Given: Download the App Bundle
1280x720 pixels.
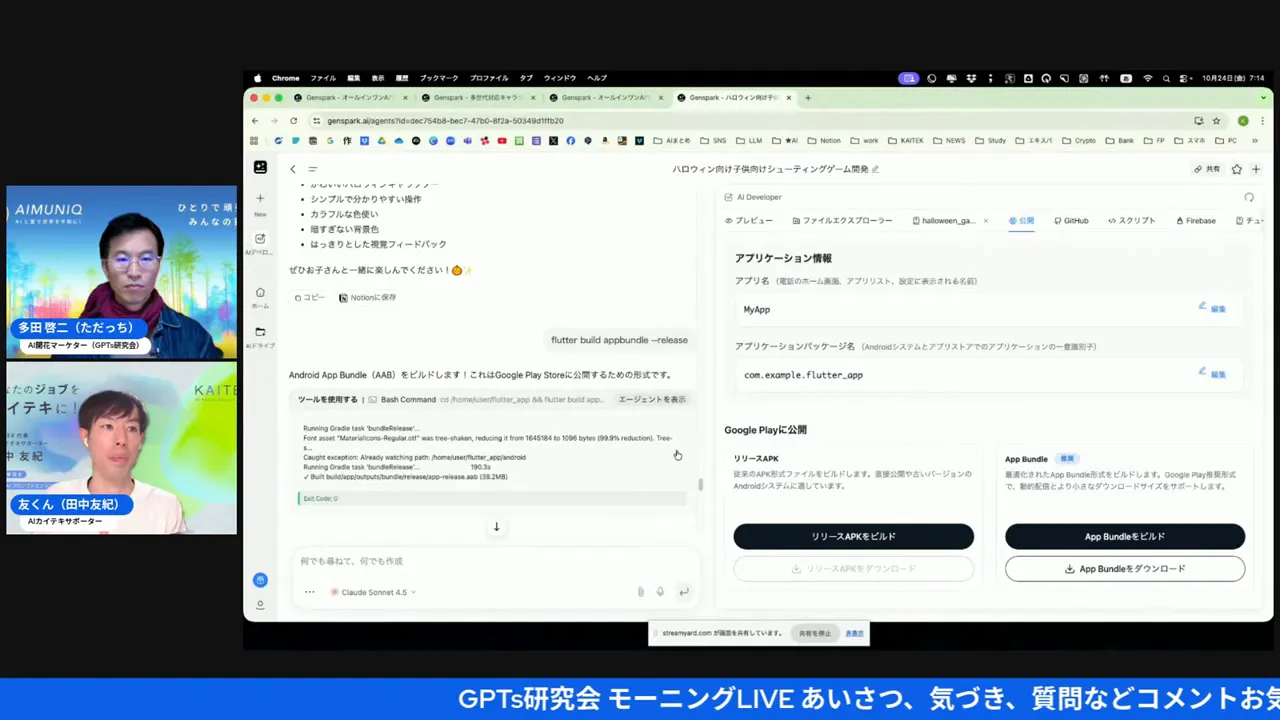Looking at the screenshot, I should click(1125, 569).
